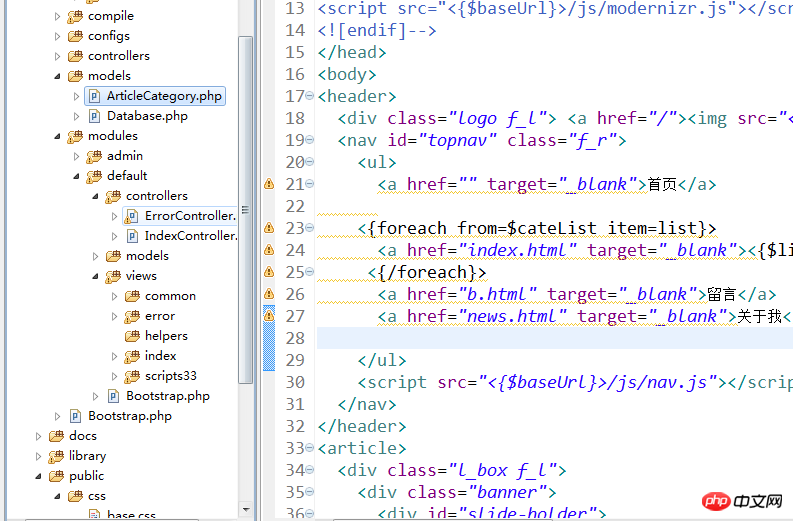Select the models folder under default module

[x=147, y=256]
